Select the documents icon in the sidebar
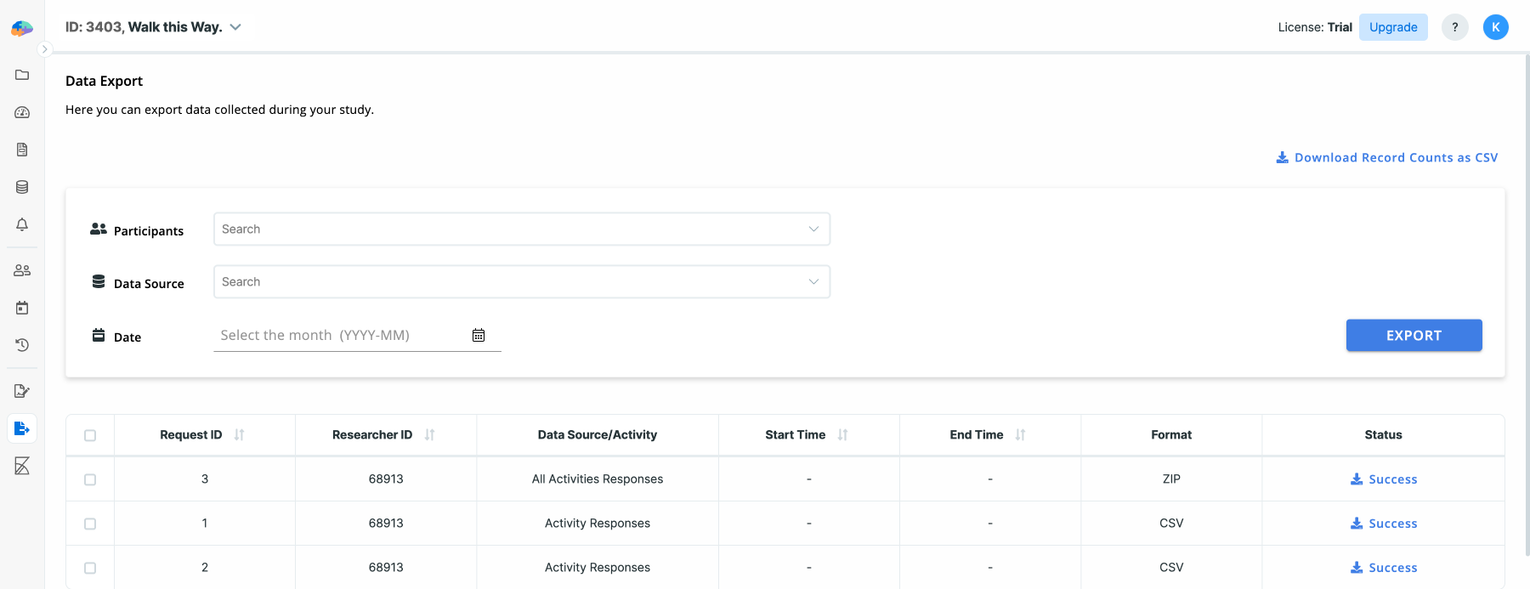 coord(22,149)
